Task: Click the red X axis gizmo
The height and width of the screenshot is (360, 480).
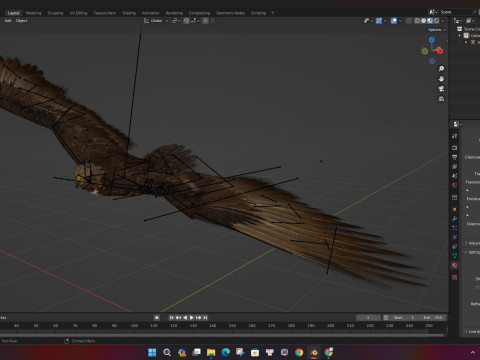Action: point(440,51)
